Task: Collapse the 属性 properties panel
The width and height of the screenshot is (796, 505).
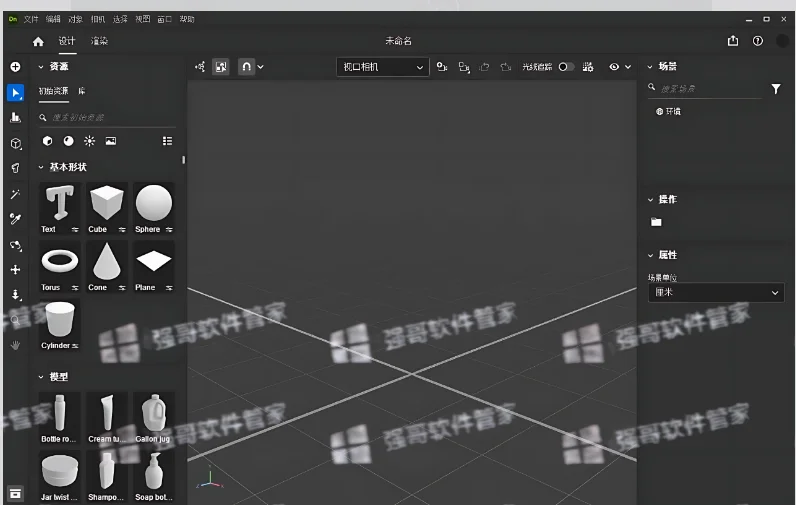Action: [650, 255]
